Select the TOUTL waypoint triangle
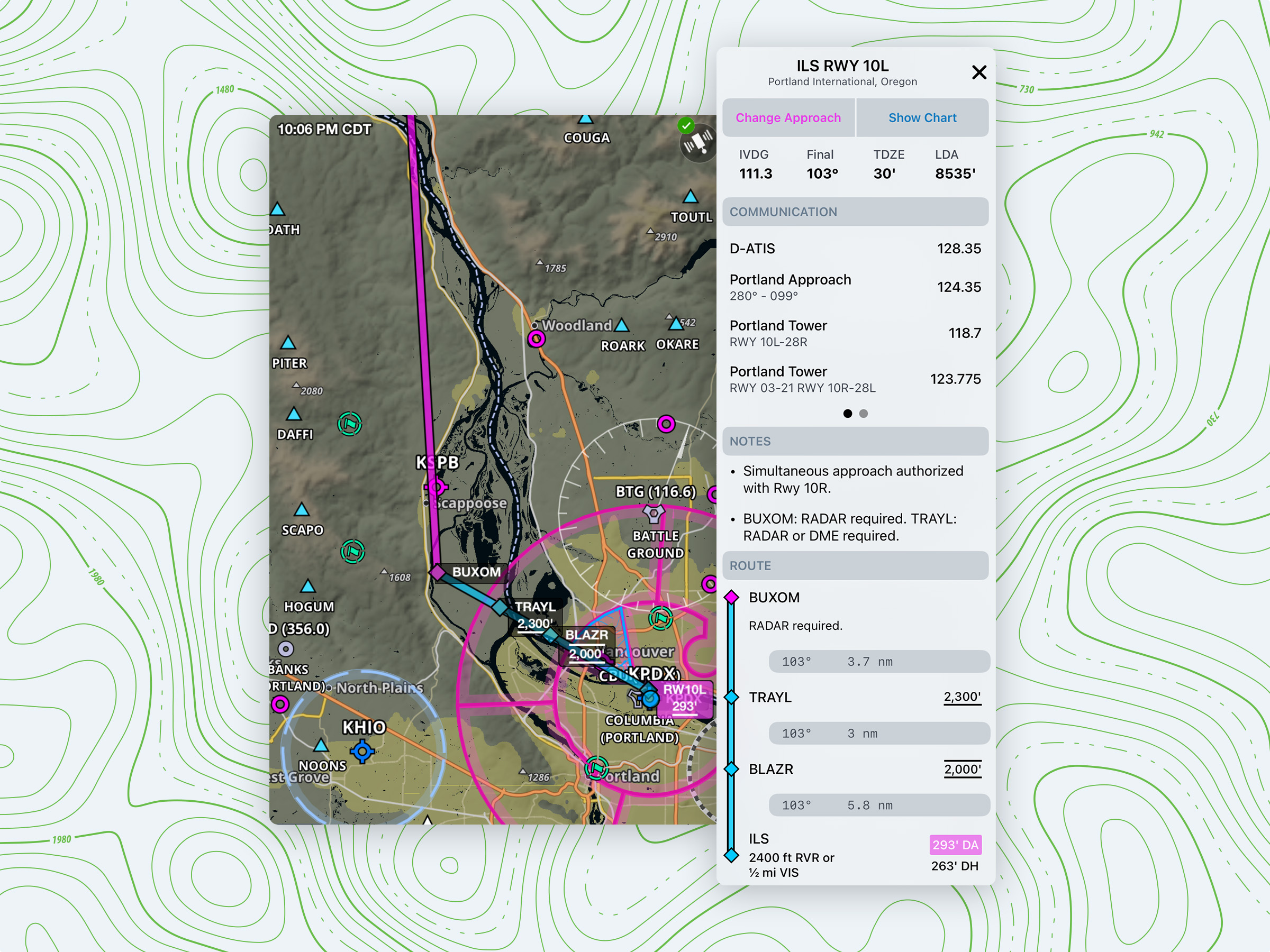This screenshot has height=952, width=1270. tap(690, 197)
